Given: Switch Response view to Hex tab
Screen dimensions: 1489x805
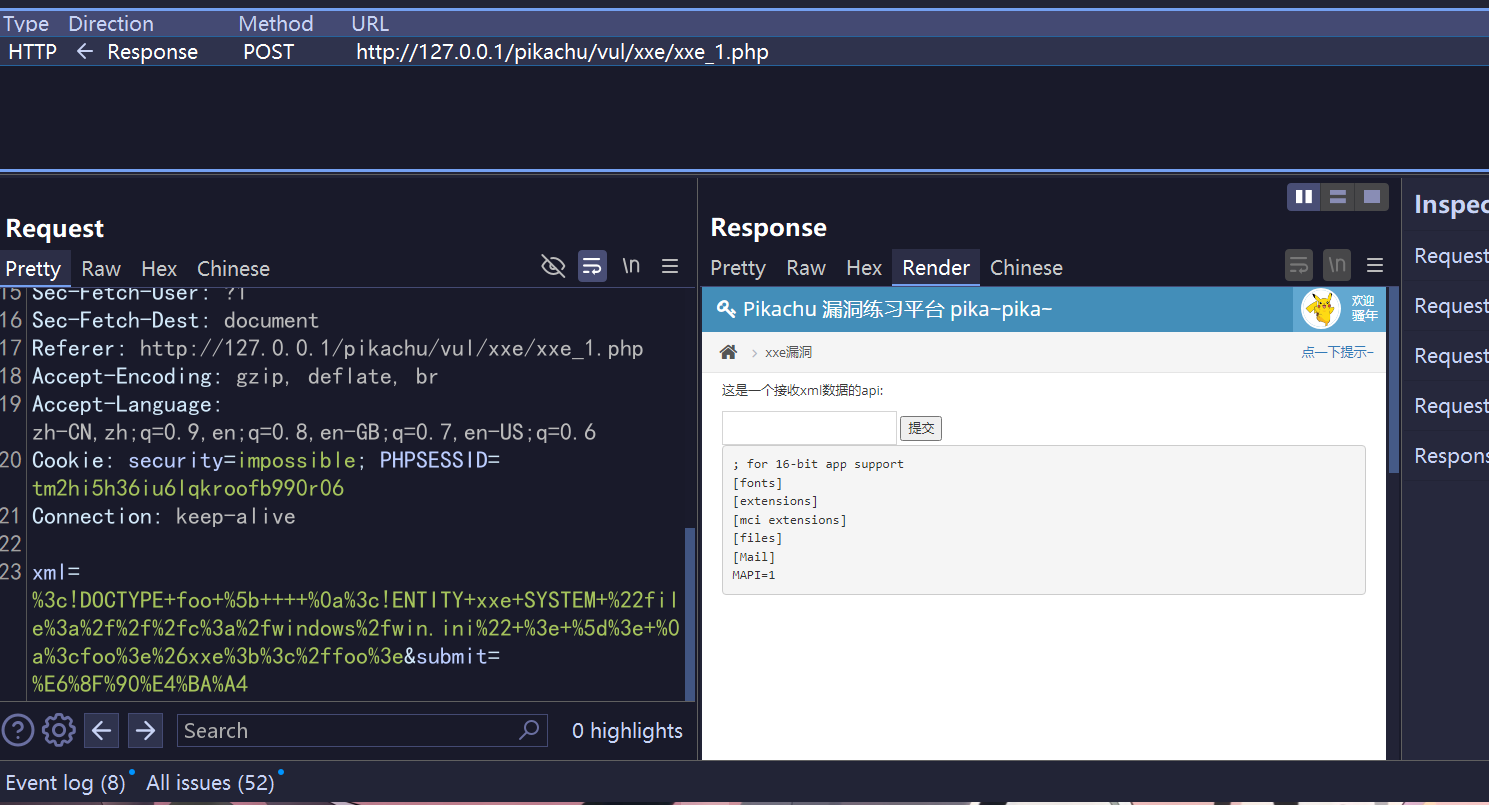Looking at the screenshot, I should coord(864,267).
